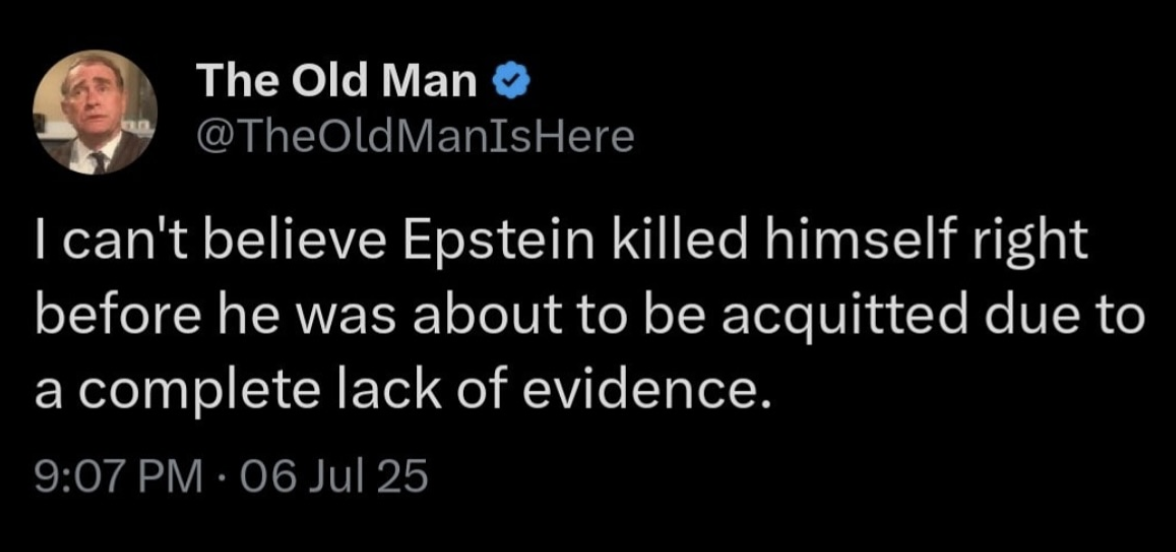Open The Old Man display name
The height and width of the screenshot is (552, 1176).
pos(337,81)
